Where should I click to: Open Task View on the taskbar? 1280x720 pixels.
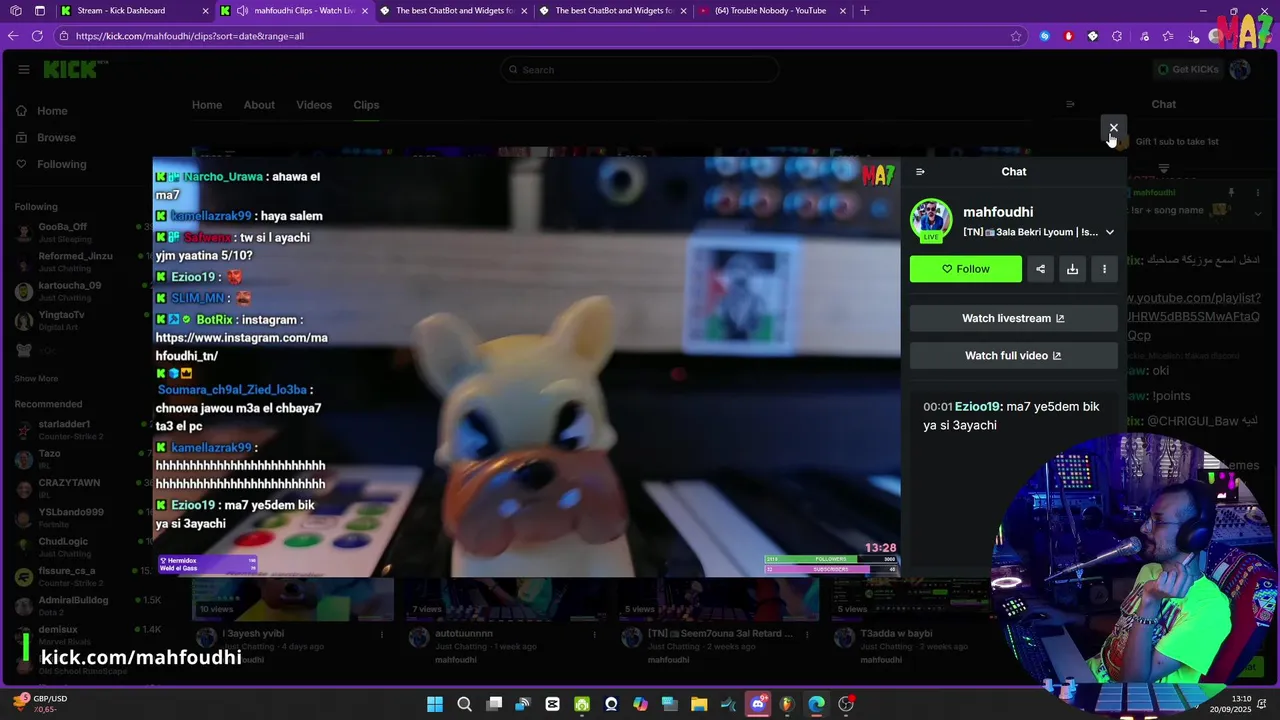[x=494, y=704]
